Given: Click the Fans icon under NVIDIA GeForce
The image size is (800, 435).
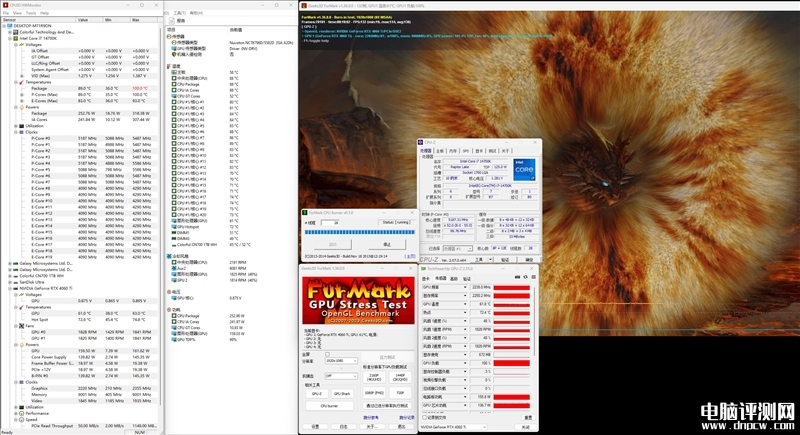Looking at the screenshot, I should click(22, 325).
